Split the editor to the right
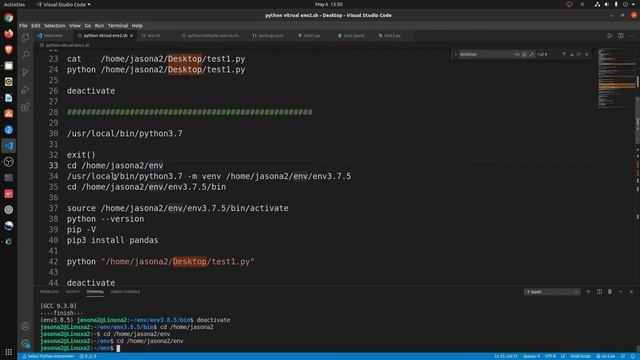The image size is (640, 360). click(x=620, y=36)
